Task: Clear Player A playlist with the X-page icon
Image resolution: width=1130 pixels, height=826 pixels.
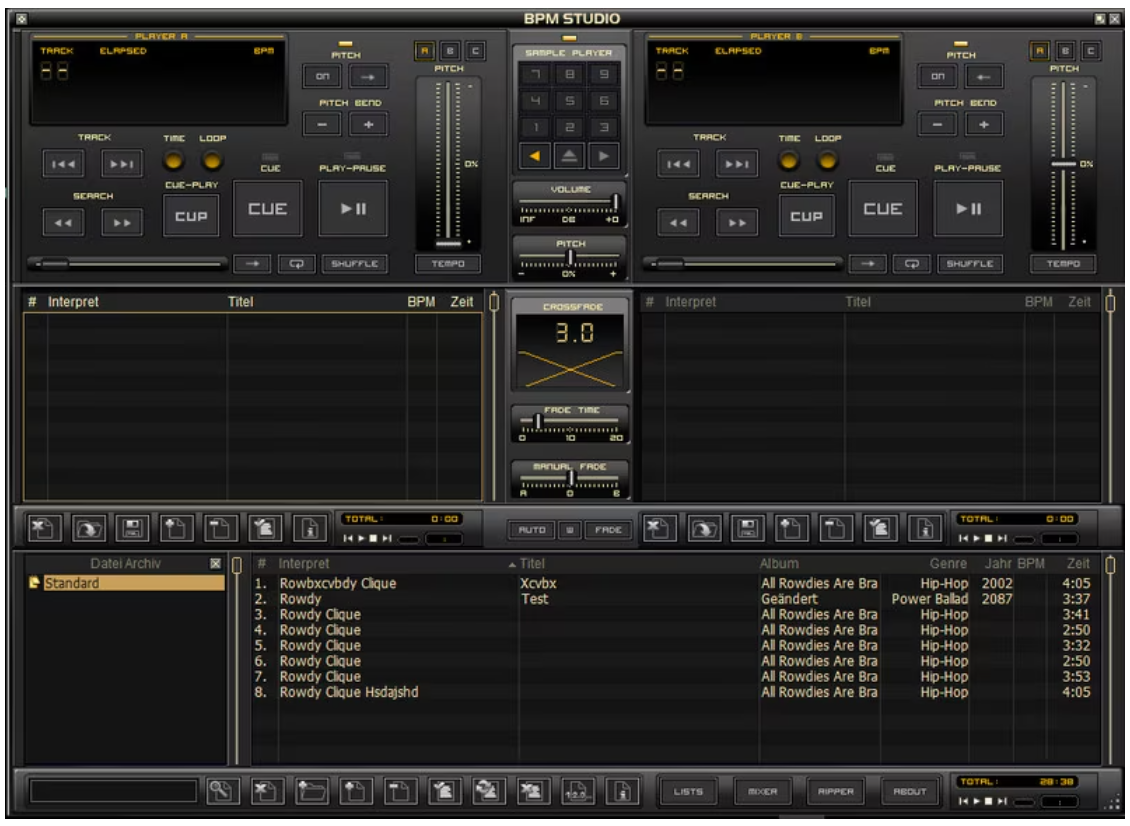Action: click(45, 529)
